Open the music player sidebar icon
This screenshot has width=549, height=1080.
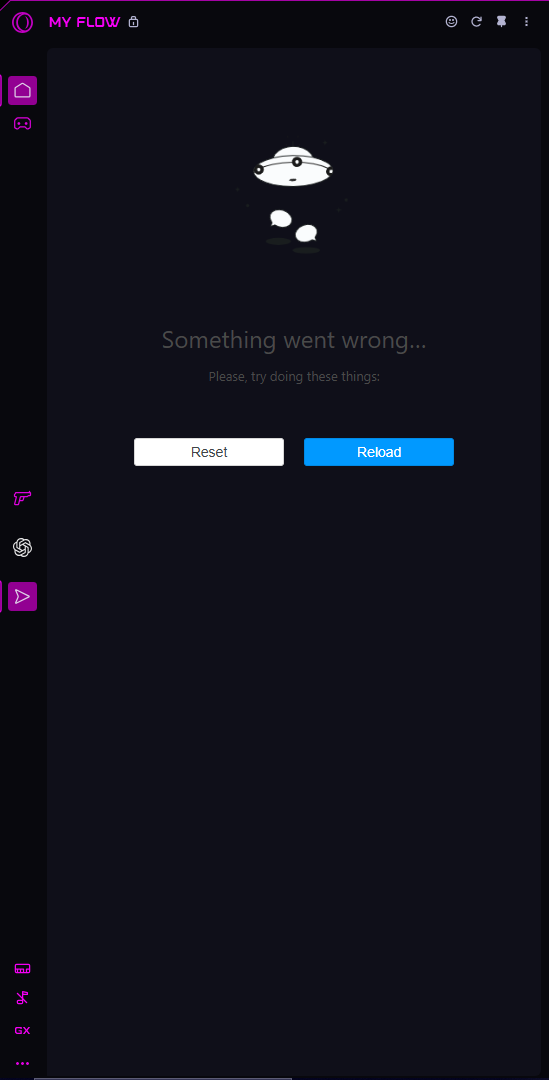click(x=23, y=997)
